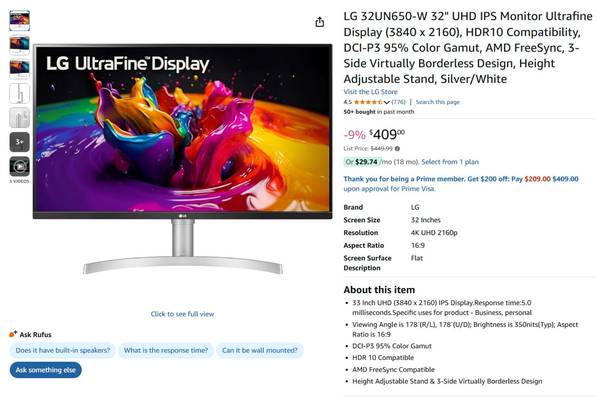Select the first monitor front-view thumbnail
The image size is (600, 400).
20,20
